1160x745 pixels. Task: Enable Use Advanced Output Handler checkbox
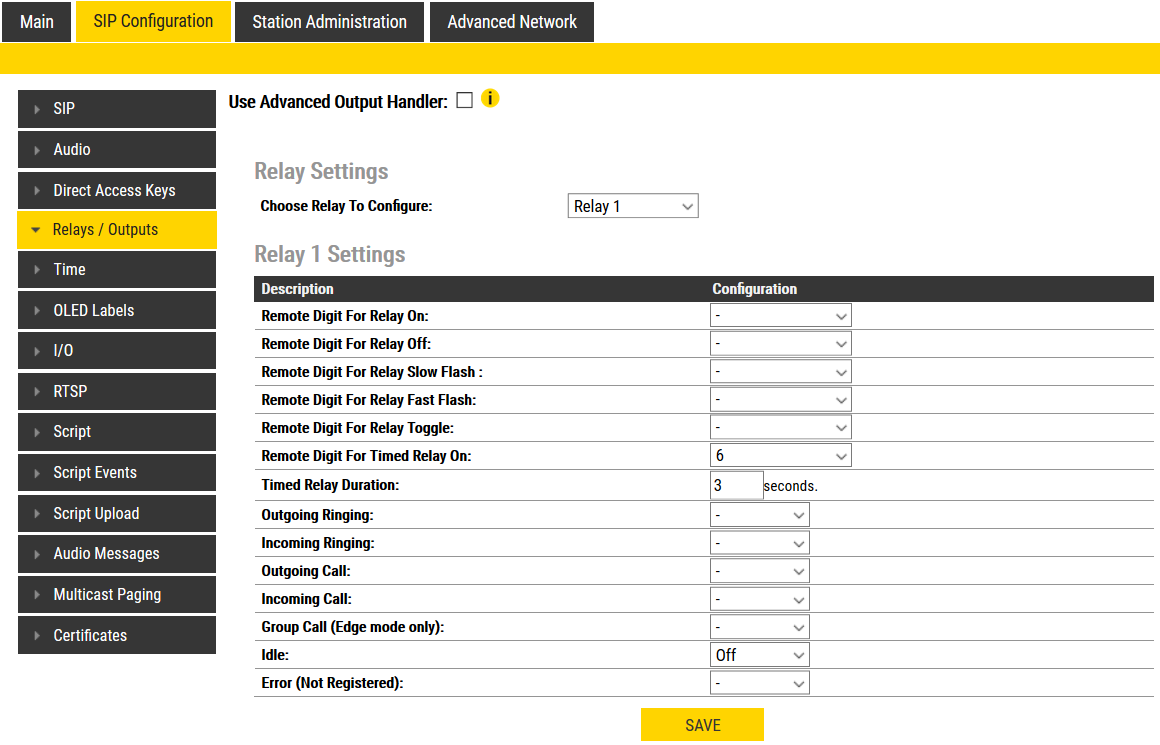464,100
